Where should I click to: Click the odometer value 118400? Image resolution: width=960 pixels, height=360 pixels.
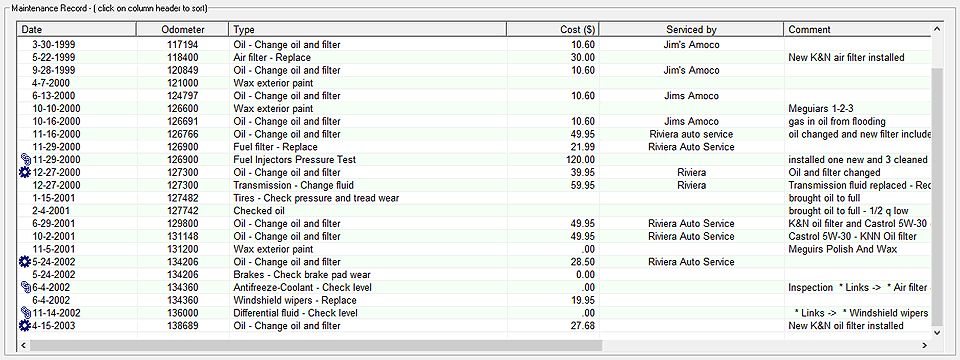click(182, 58)
